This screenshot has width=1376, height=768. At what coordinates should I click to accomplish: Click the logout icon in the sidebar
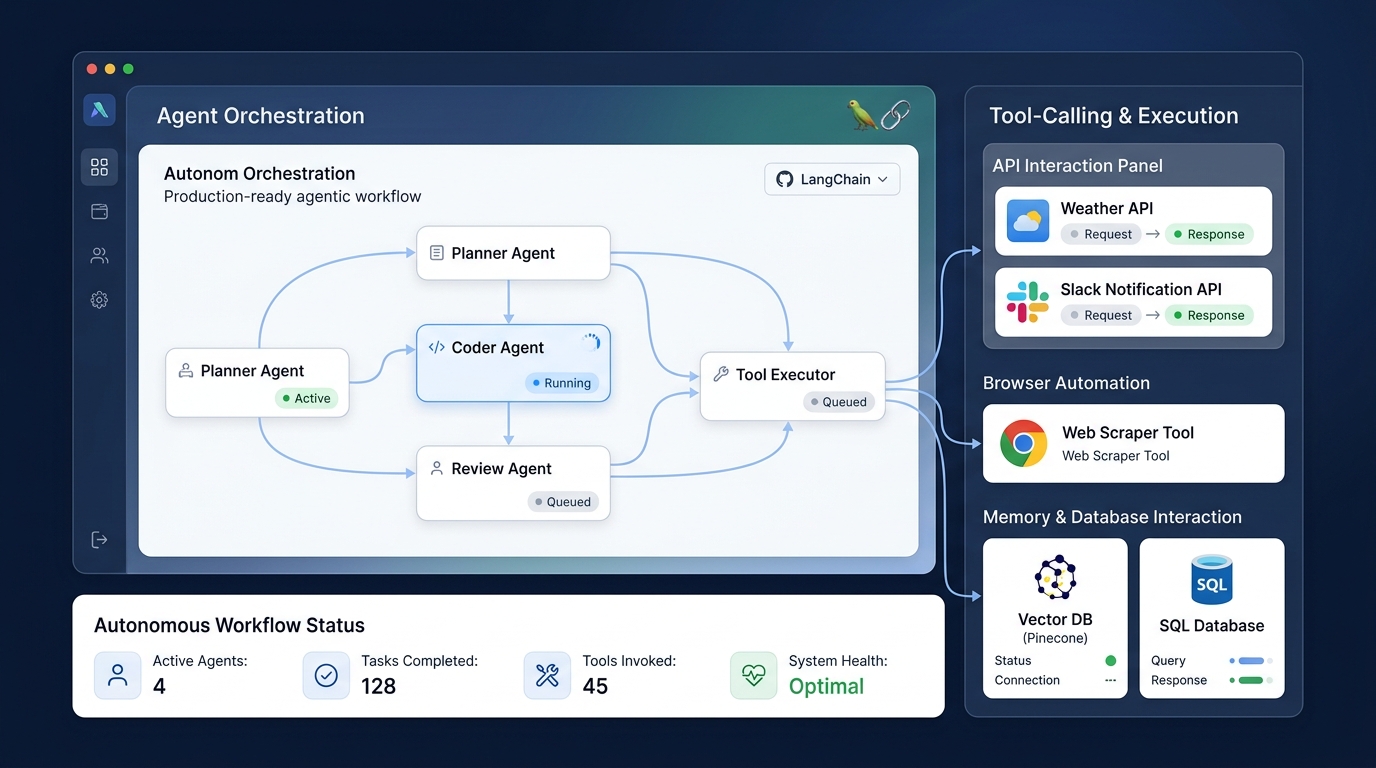click(x=99, y=540)
